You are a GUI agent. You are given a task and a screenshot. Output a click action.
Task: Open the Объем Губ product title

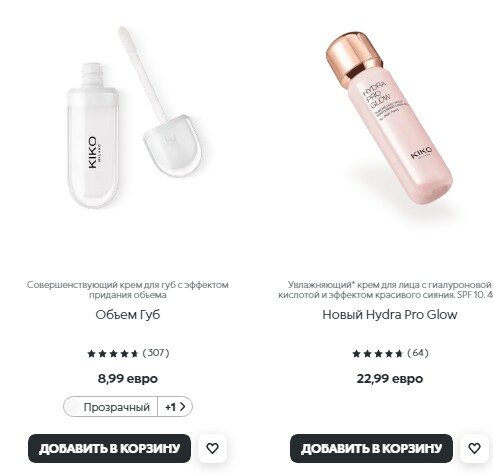click(128, 314)
